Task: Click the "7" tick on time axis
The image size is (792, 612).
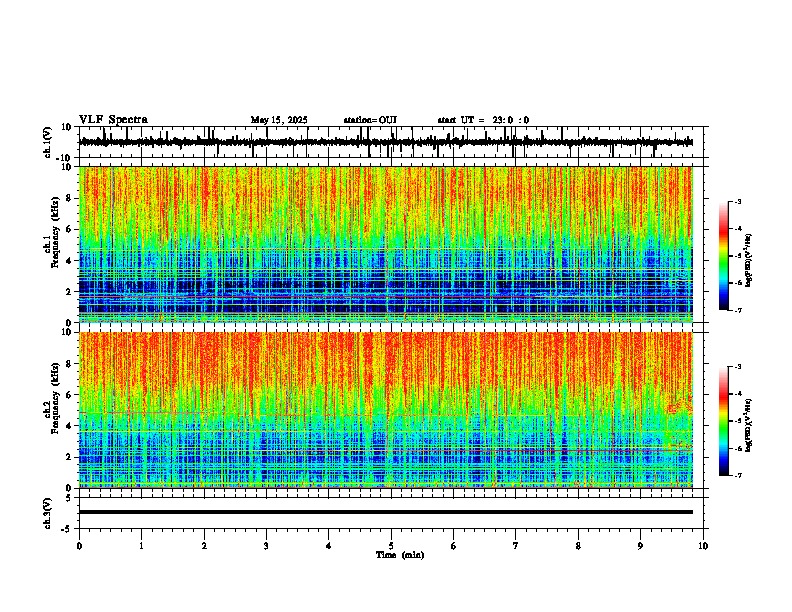Action: [x=516, y=546]
